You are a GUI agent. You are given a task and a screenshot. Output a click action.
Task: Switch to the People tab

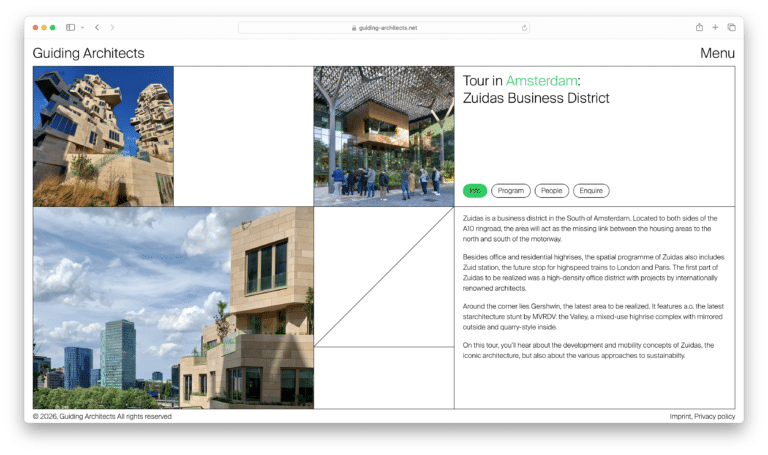coord(551,190)
